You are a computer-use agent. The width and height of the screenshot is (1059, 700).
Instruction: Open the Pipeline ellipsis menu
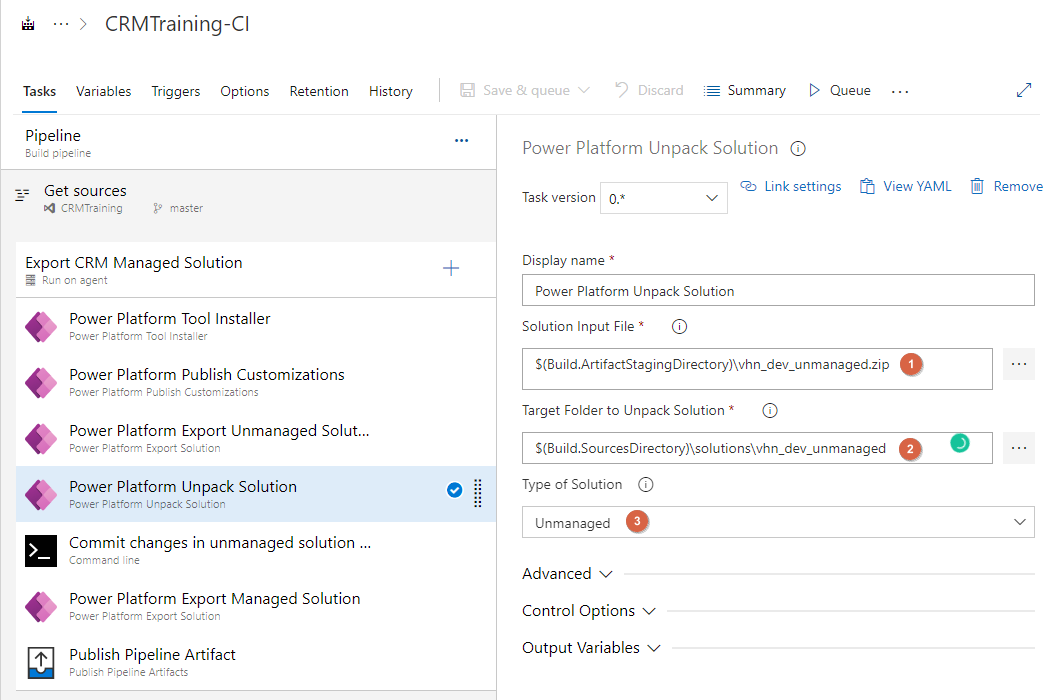[461, 141]
